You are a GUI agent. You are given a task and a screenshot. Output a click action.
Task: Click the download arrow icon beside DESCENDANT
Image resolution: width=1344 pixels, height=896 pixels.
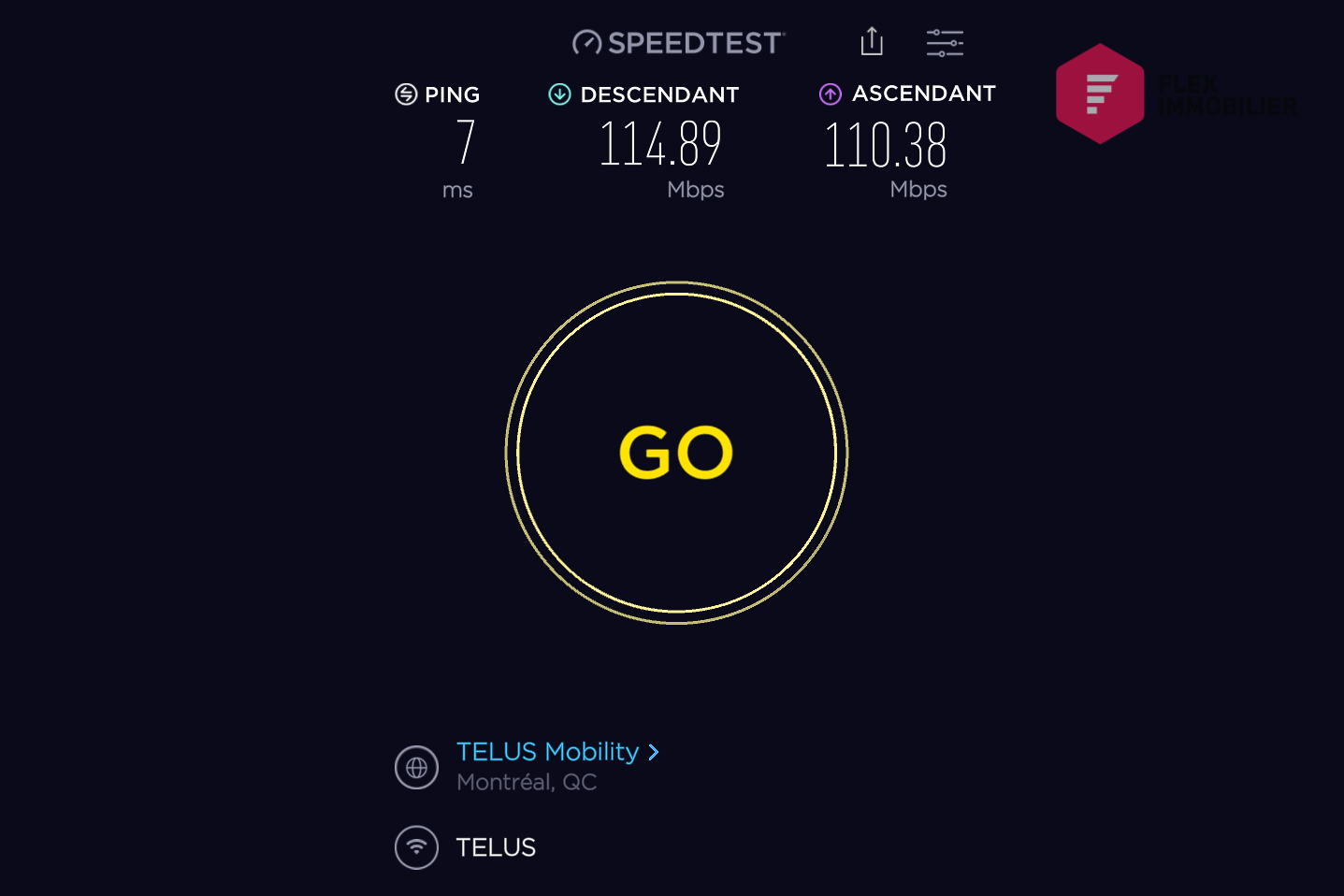[559, 94]
